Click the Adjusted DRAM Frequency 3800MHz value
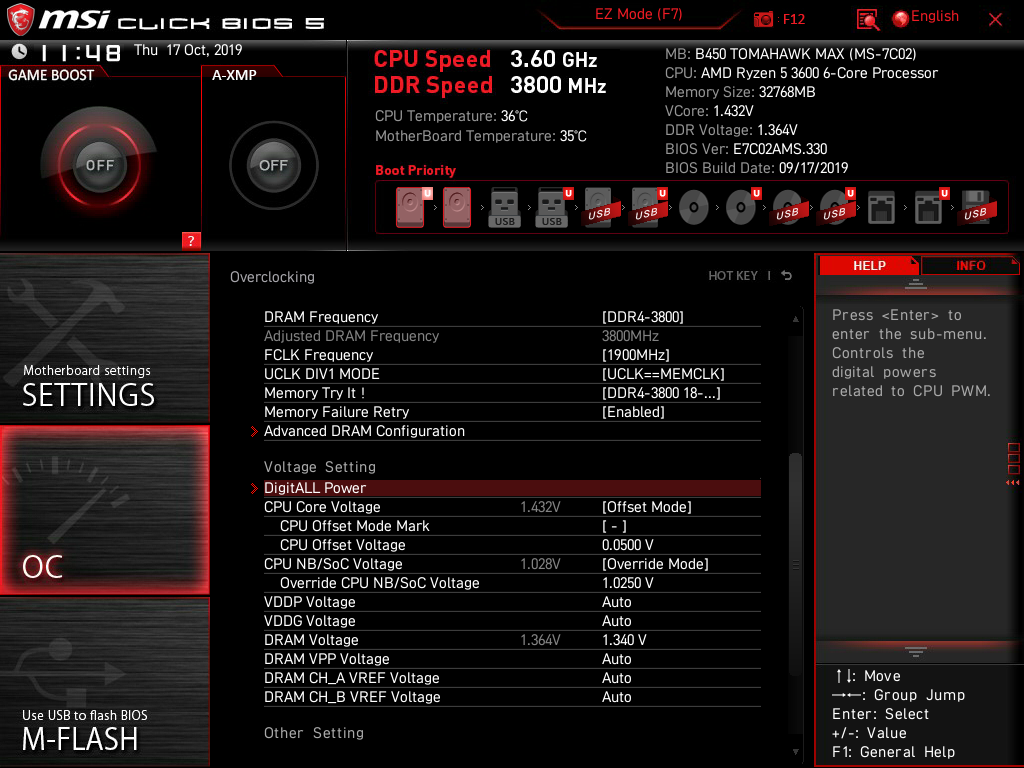Screen dimensions: 1024x768 [630, 336]
